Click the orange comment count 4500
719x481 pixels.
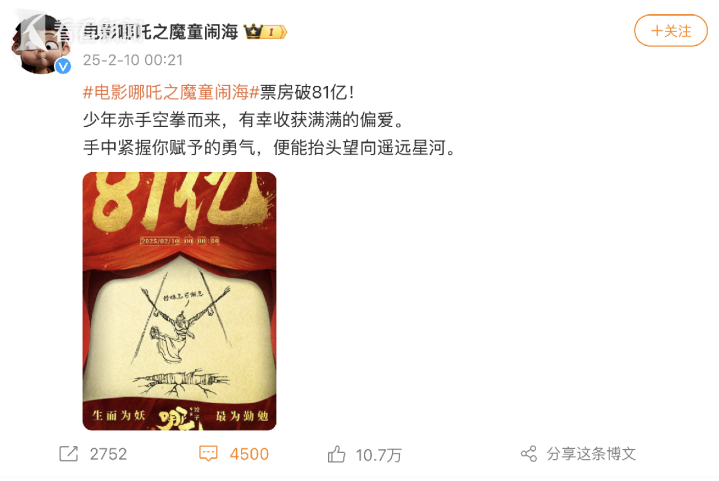pyautogui.click(x=249, y=454)
